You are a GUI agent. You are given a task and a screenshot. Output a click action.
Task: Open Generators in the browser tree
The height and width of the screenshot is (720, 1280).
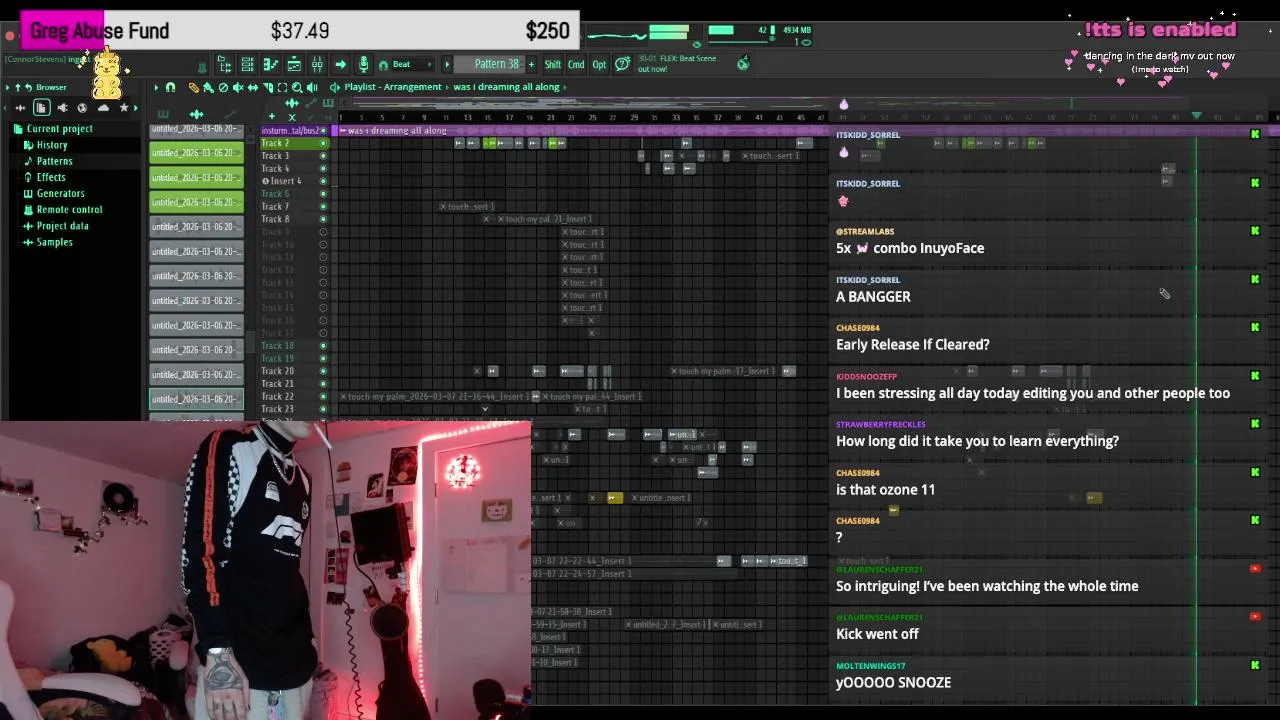point(60,193)
